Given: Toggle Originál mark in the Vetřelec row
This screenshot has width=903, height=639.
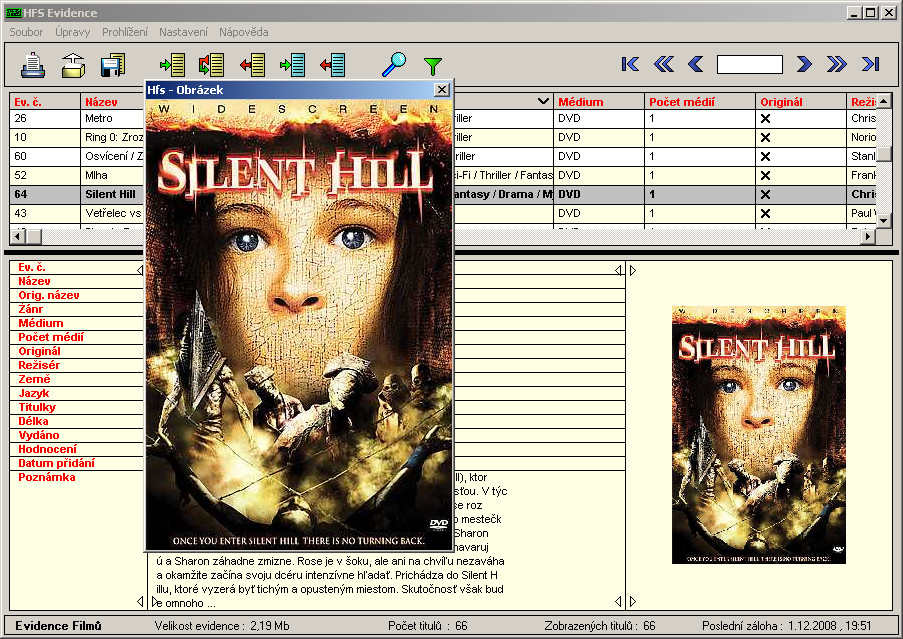Looking at the screenshot, I should (765, 214).
